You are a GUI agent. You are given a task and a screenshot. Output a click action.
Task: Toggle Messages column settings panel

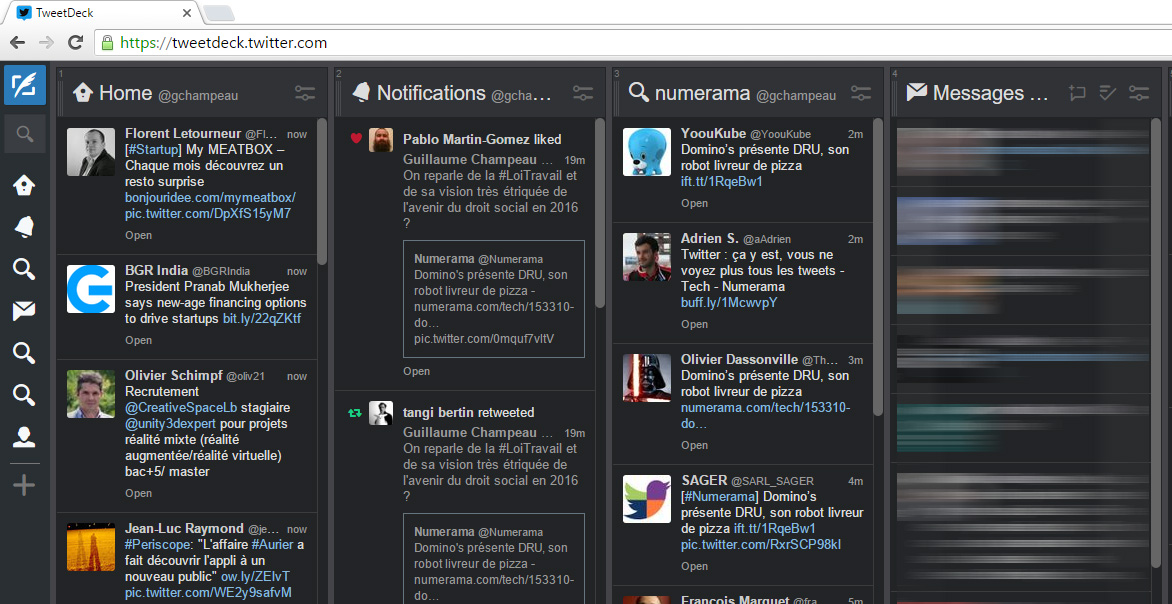1139,93
